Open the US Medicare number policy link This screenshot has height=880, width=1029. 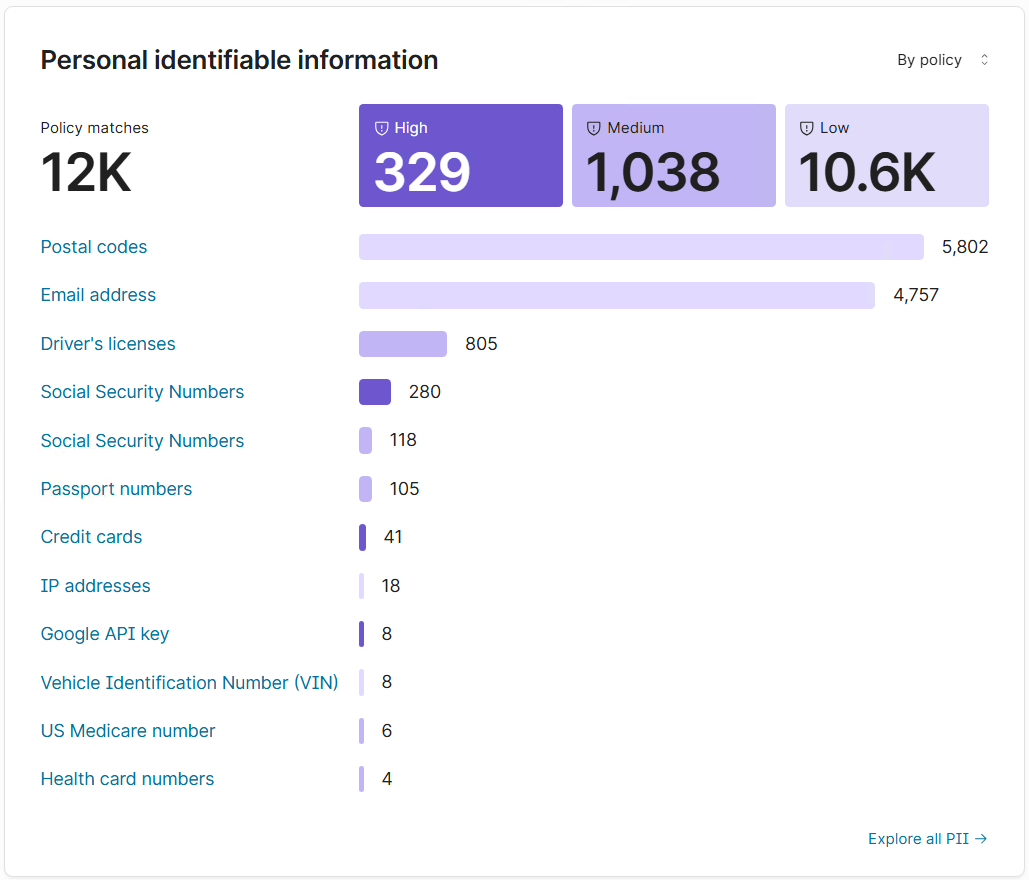128,731
